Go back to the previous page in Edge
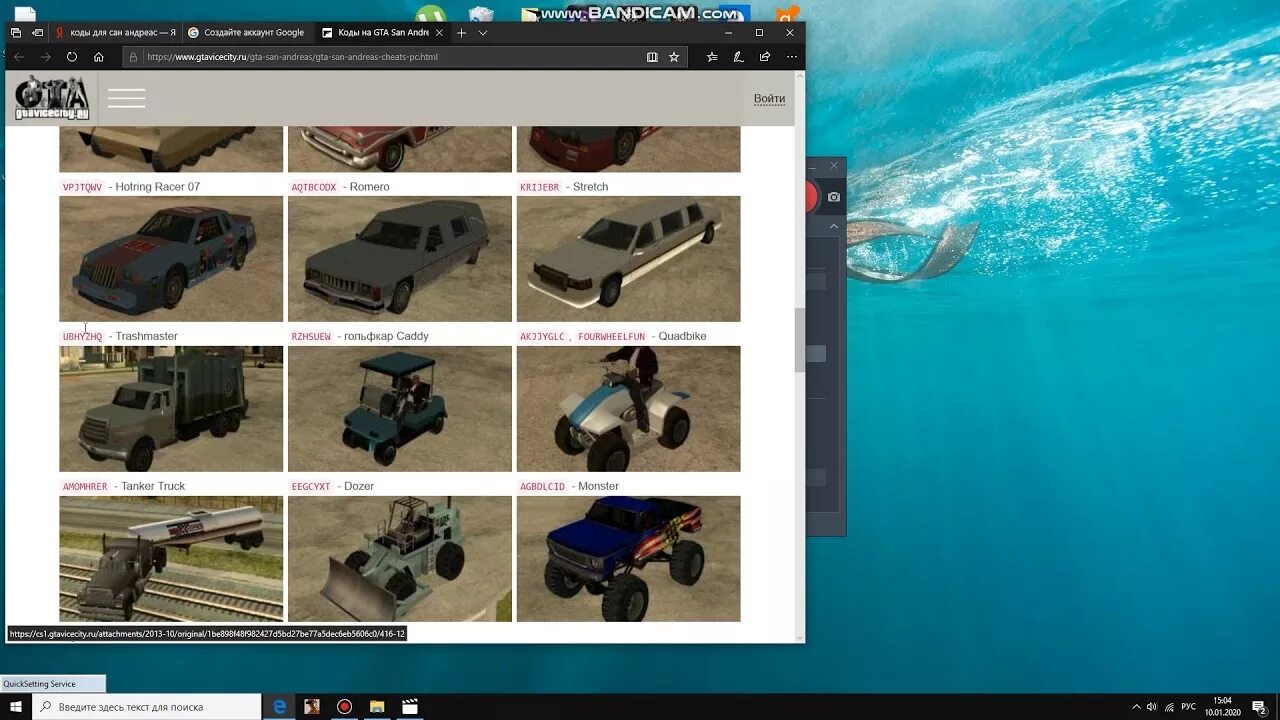The image size is (1280, 720). point(18,57)
